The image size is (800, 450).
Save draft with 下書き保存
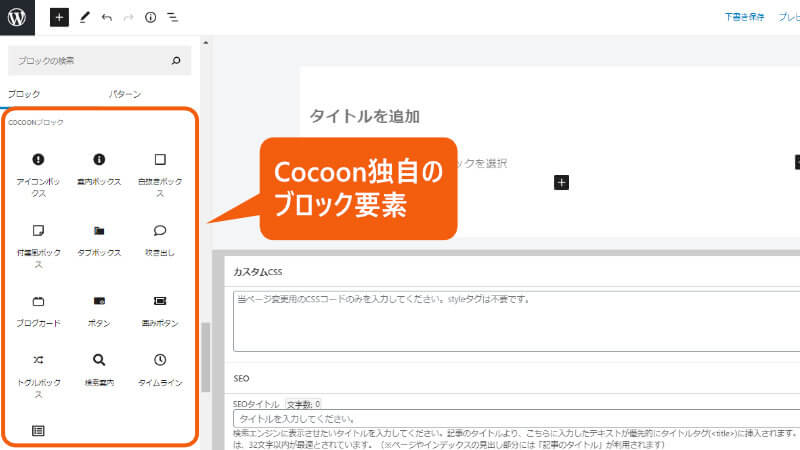pyautogui.click(x=744, y=17)
